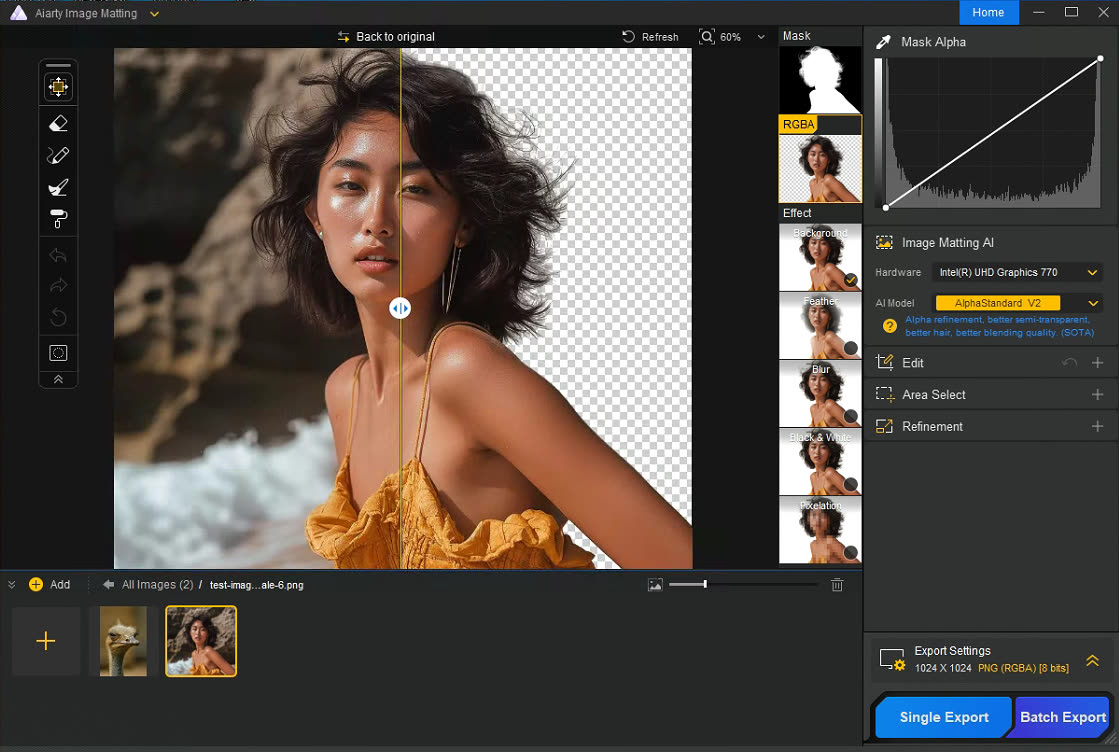Click the Single Export button
The width and height of the screenshot is (1119, 752).
point(944,717)
